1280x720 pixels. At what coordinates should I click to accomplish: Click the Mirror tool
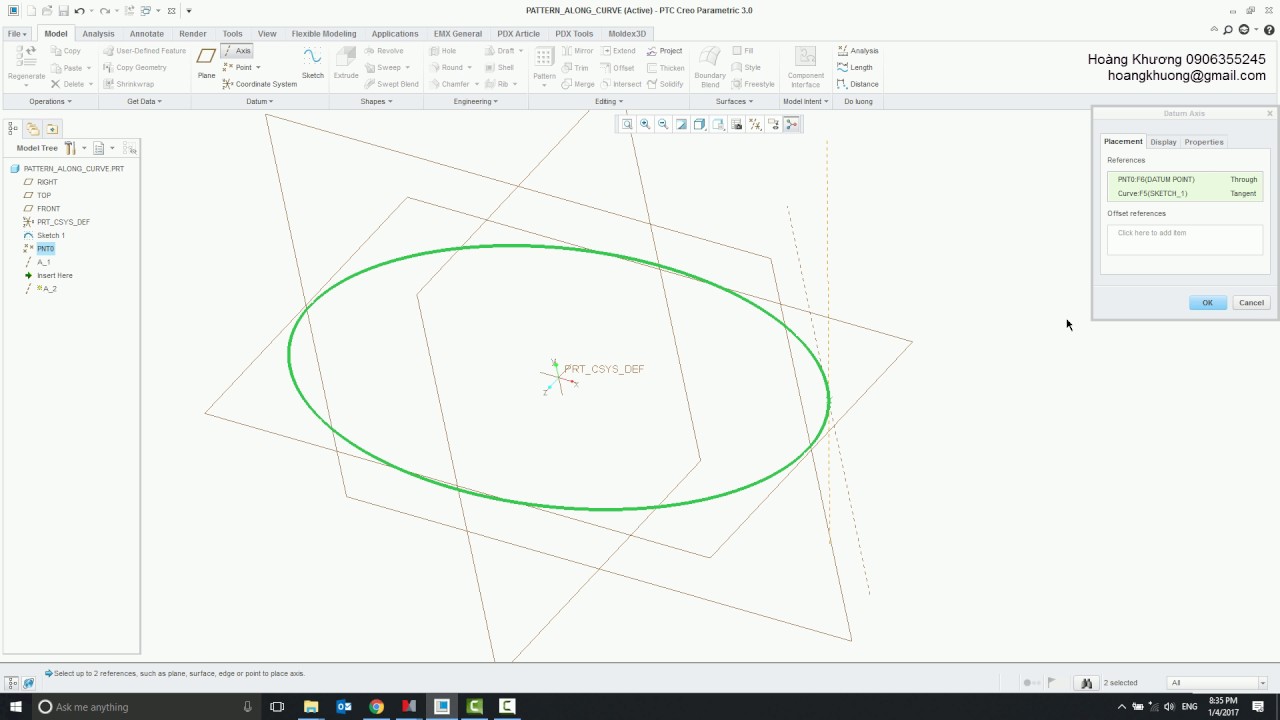click(x=577, y=51)
